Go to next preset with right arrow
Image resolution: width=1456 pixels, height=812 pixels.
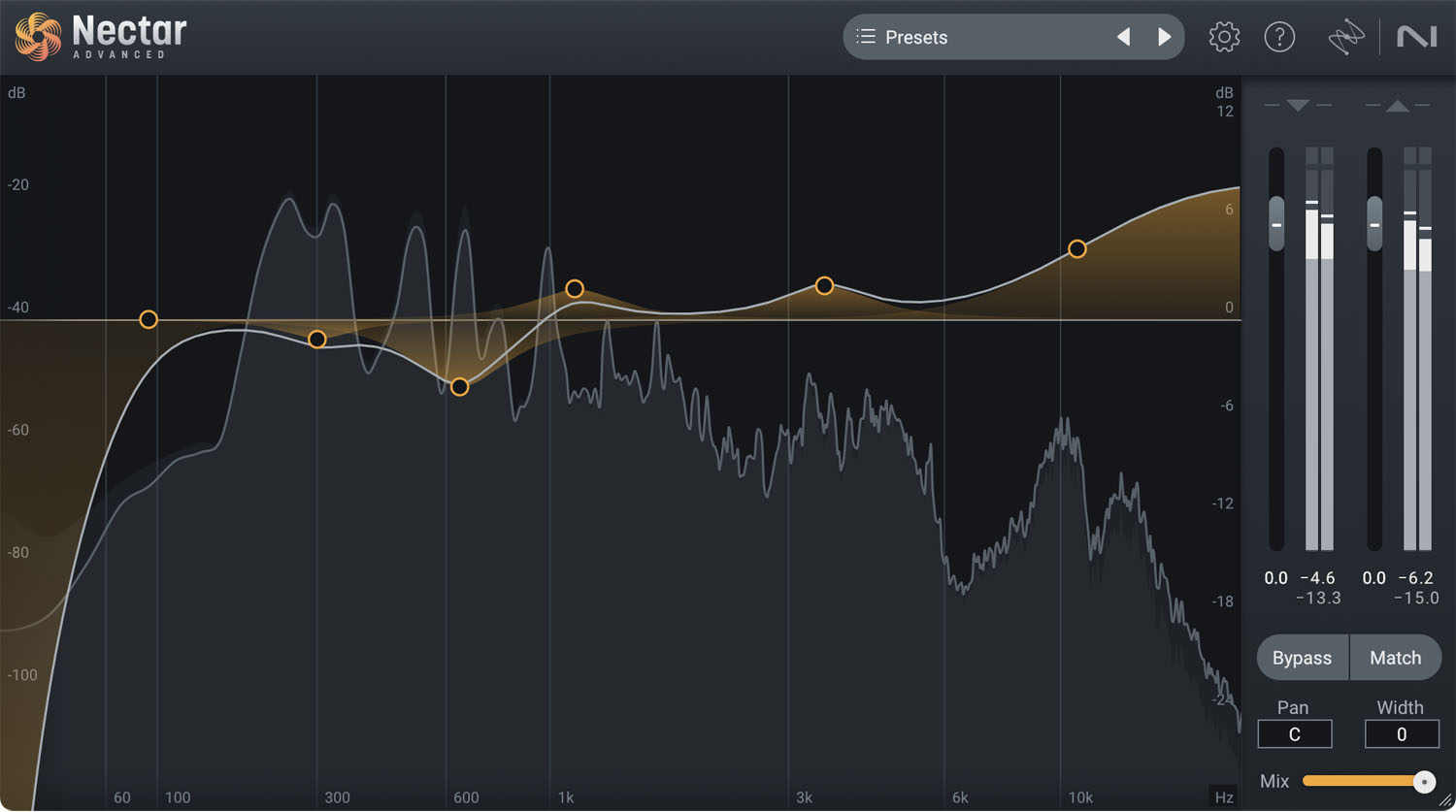[x=1164, y=37]
